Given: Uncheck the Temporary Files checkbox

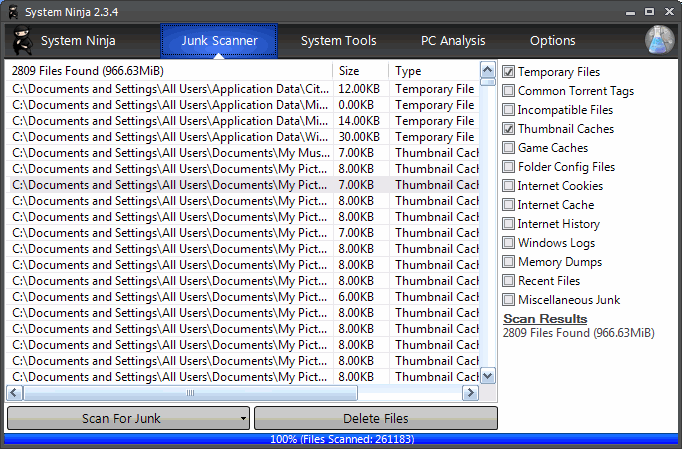Looking at the screenshot, I should (x=509, y=72).
